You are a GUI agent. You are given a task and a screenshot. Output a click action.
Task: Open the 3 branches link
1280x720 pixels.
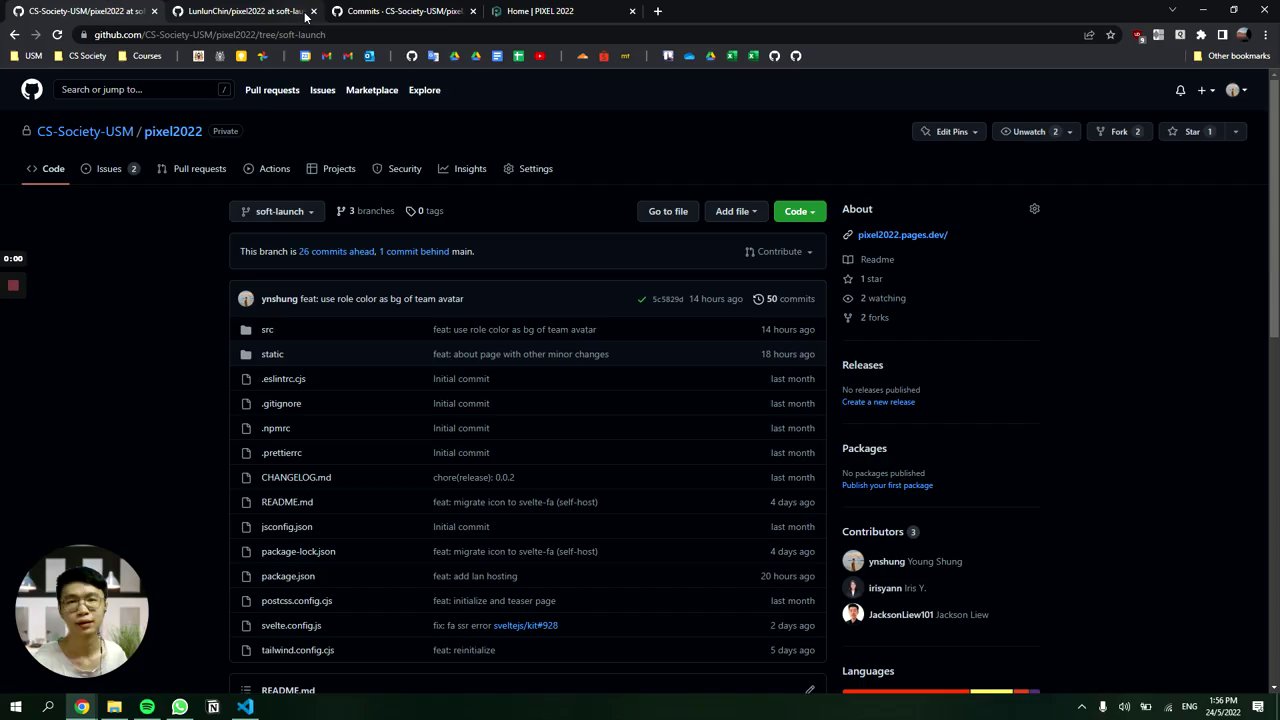coord(365,211)
